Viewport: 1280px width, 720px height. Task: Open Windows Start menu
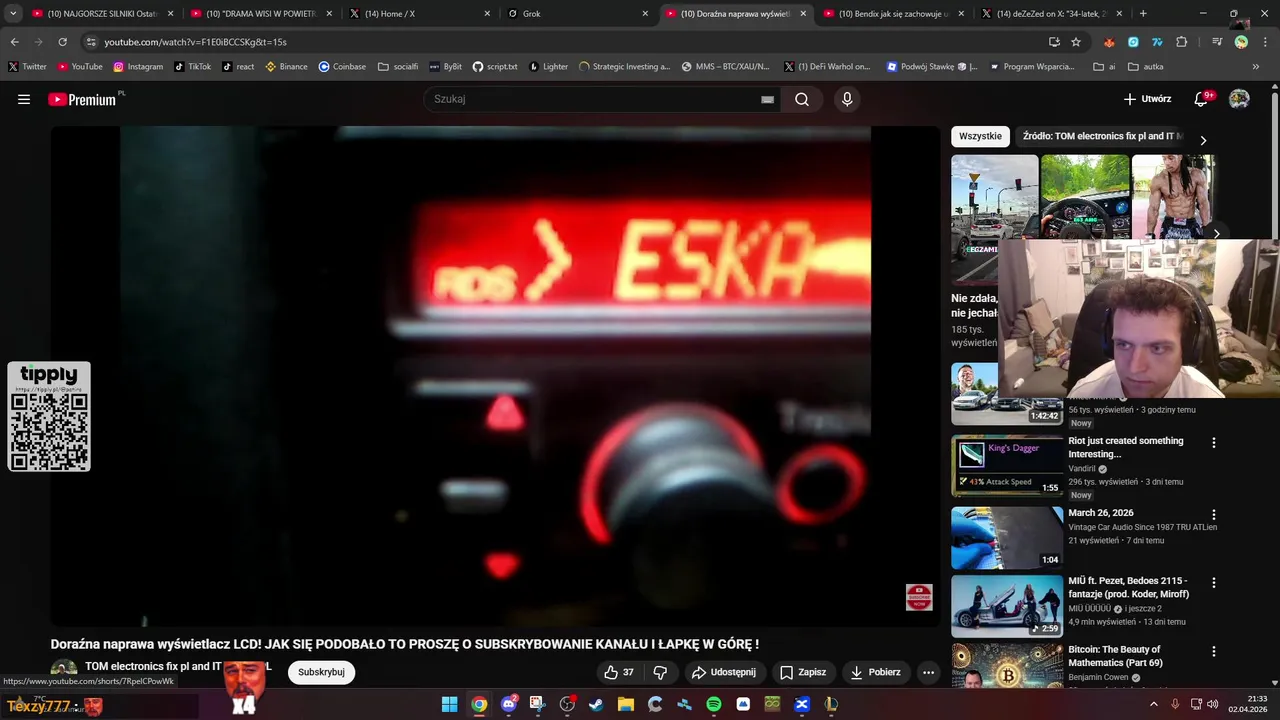coord(450,705)
